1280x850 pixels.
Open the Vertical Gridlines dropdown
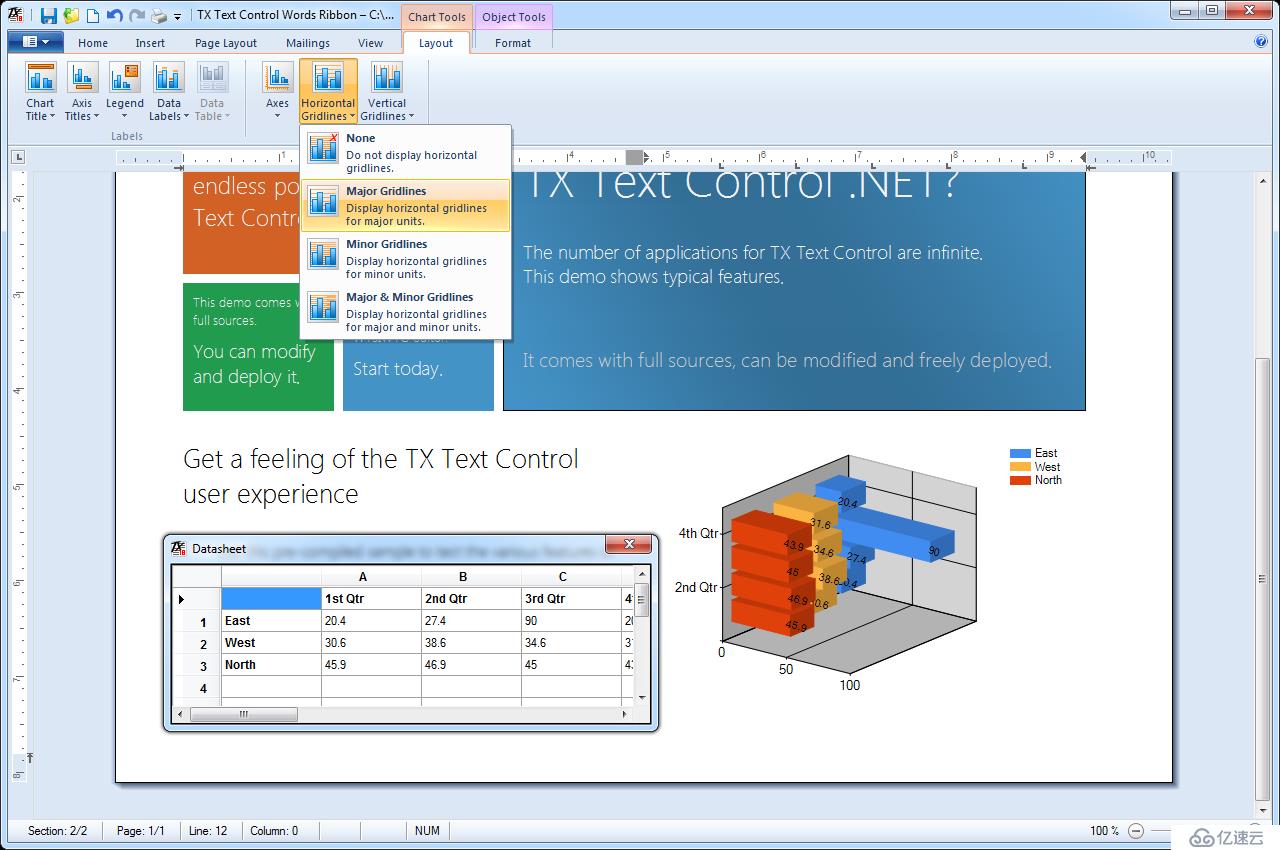[386, 91]
